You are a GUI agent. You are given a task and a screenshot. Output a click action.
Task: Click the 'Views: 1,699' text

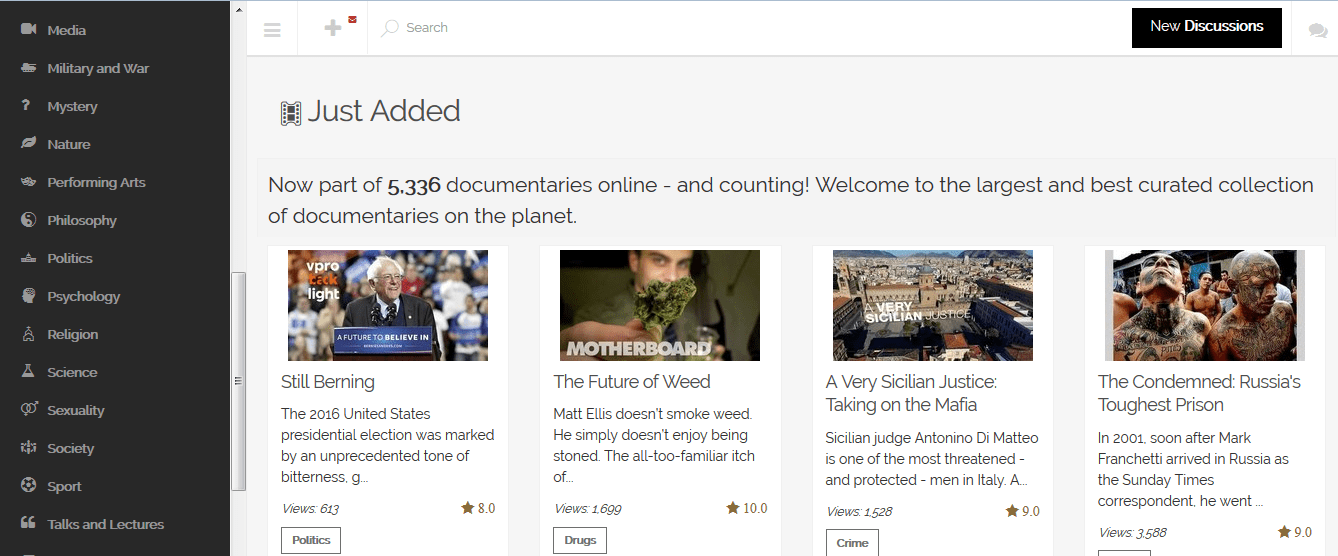click(588, 509)
